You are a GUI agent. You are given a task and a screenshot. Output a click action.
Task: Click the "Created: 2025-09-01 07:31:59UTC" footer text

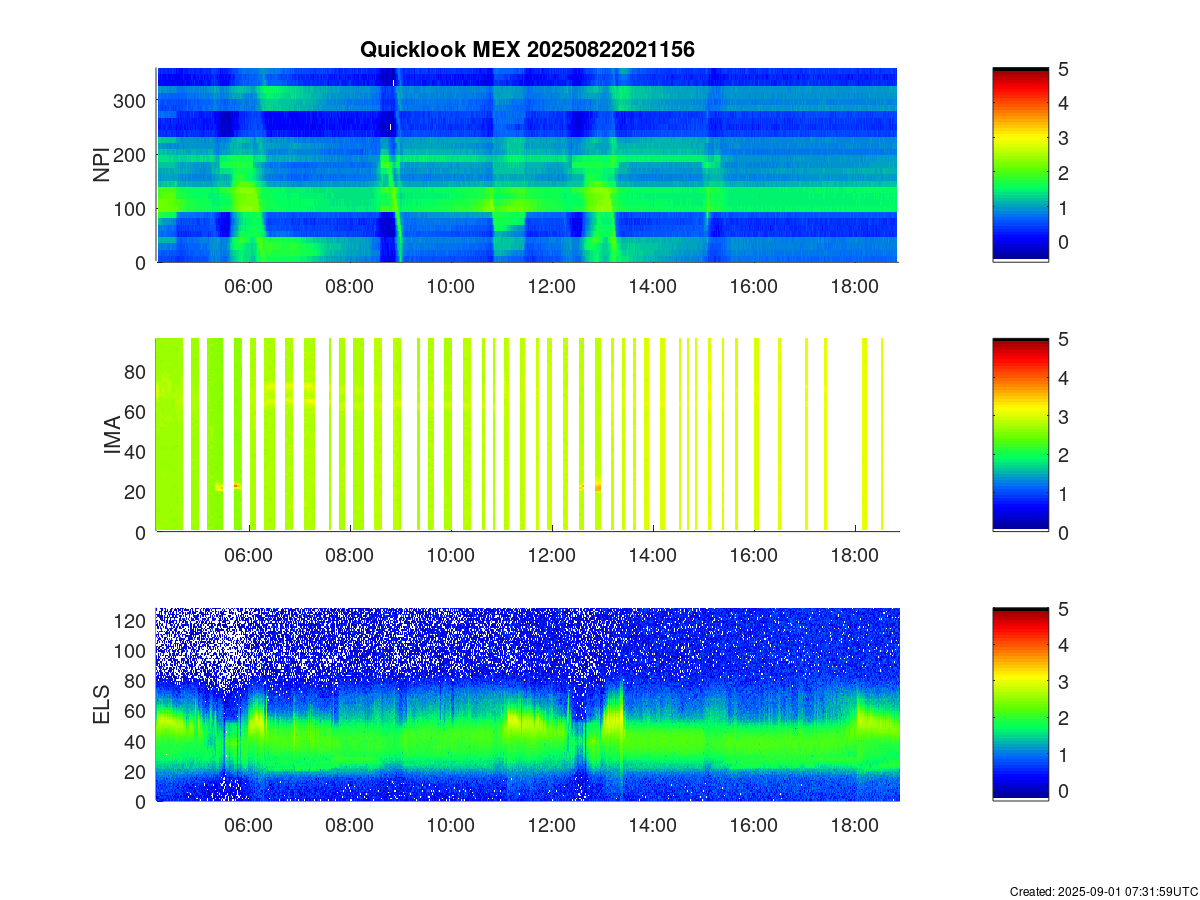pos(1103,891)
